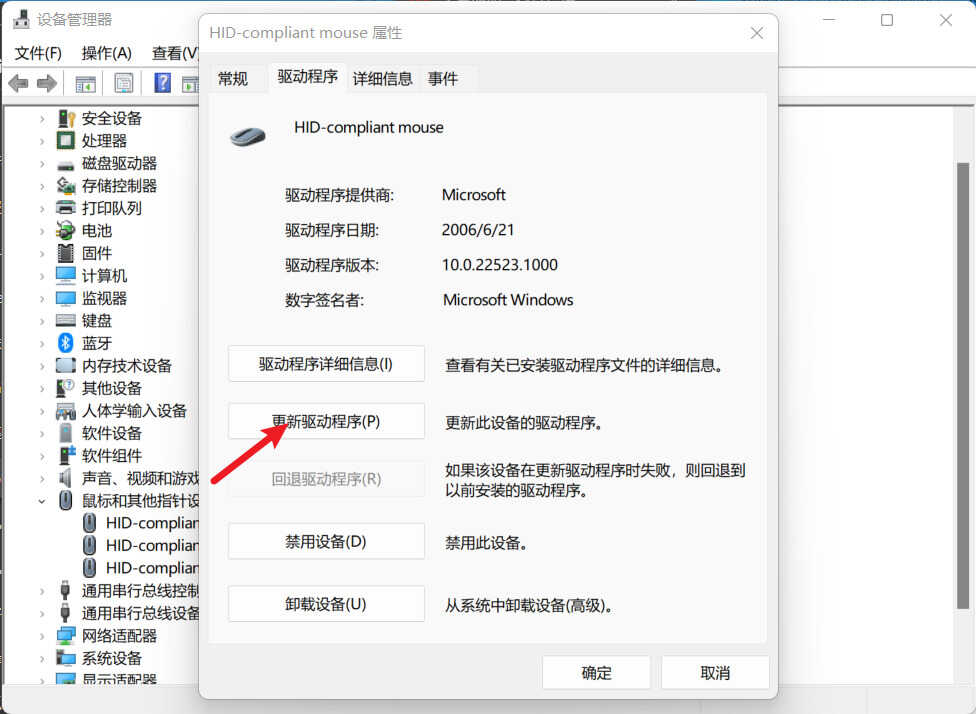Click the processor chip icon for 处理器

click(66, 141)
